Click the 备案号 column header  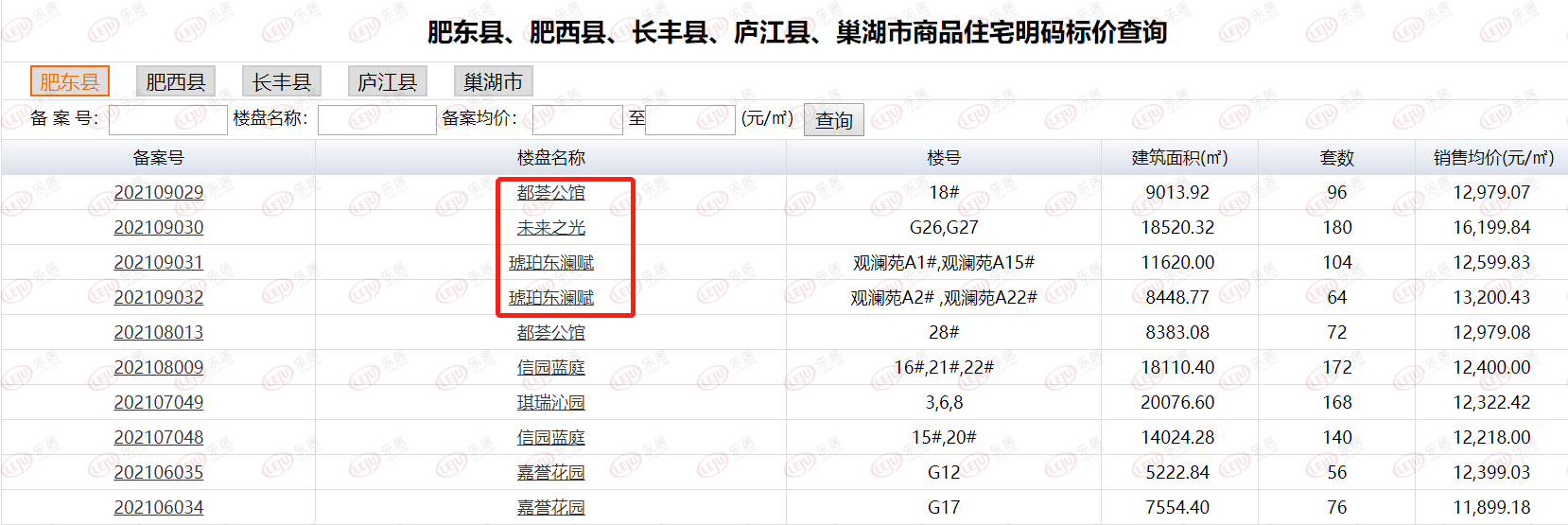159,157
